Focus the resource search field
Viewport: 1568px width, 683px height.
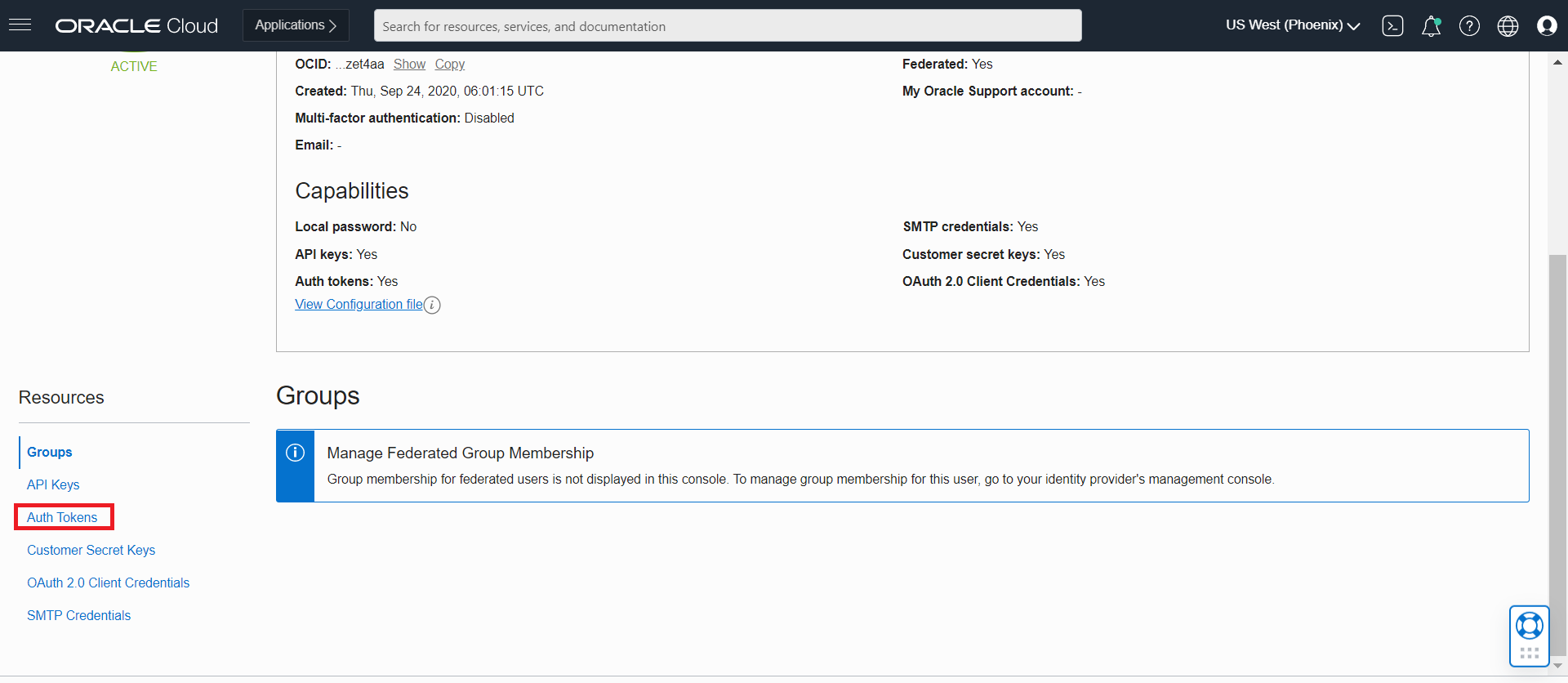728,25
